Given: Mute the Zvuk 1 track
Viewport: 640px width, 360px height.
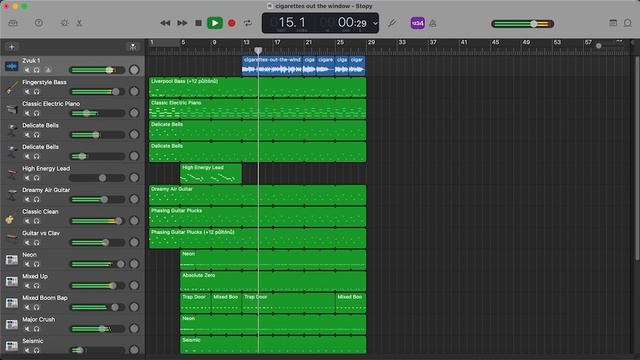Looking at the screenshot, I should click(27, 70).
